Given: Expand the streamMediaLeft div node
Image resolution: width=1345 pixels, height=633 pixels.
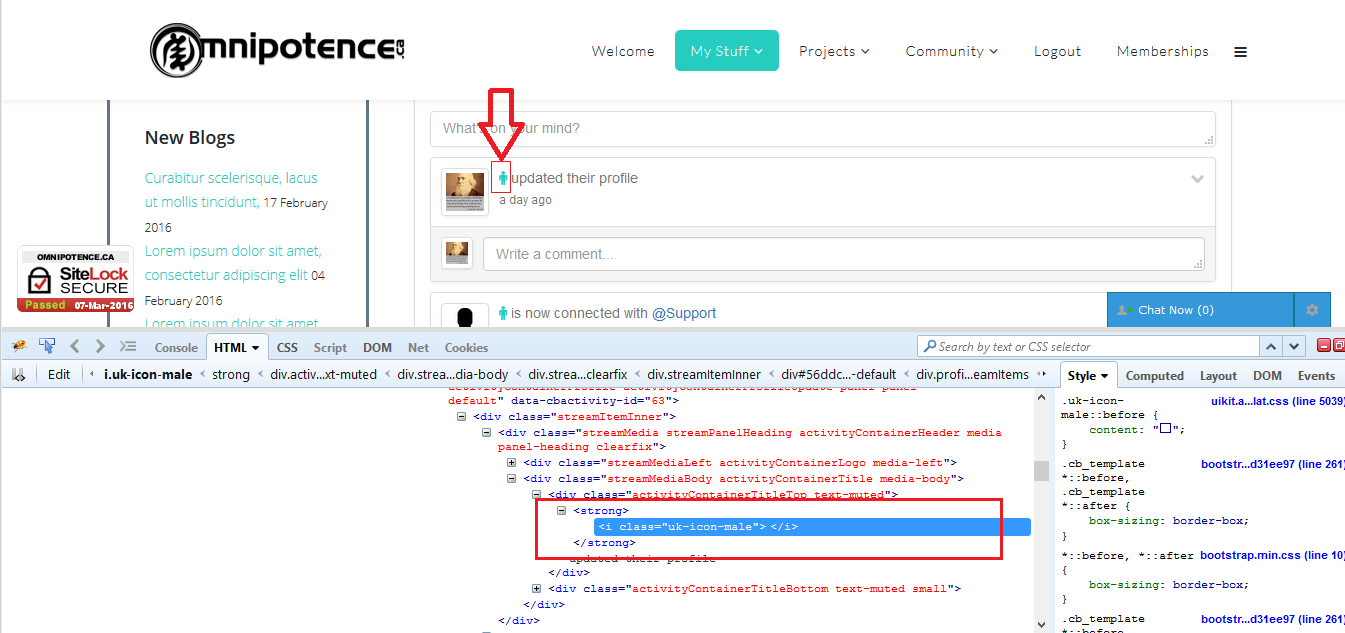Looking at the screenshot, I should click(x=511, y=463).
